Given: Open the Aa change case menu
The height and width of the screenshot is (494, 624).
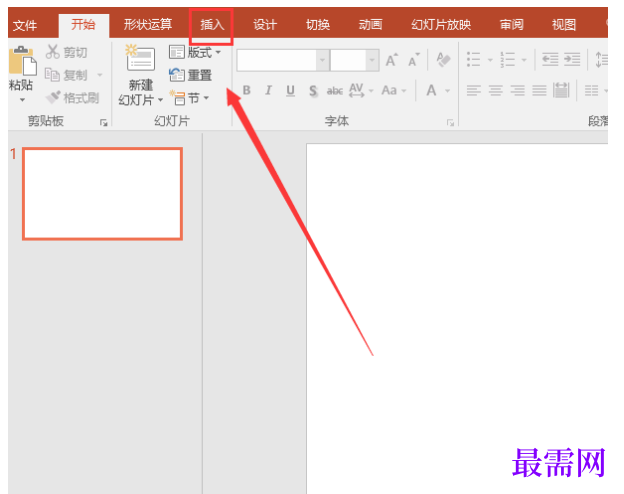Looking at the screenshot, I should tap(394, 90).
